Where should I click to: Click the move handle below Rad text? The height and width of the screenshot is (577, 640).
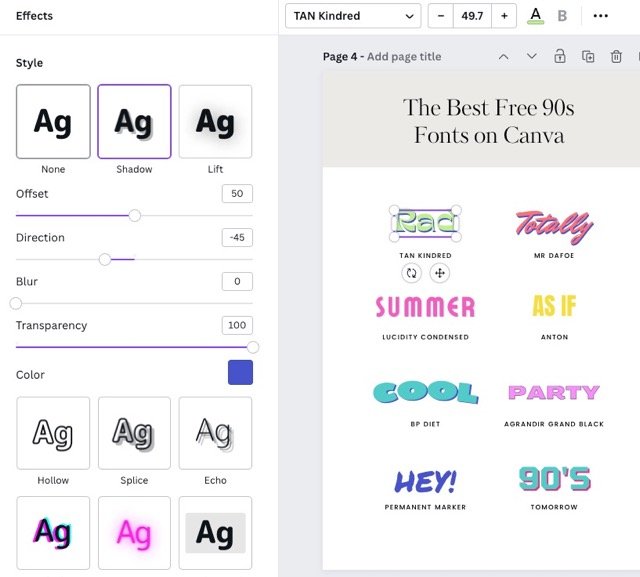(440, 273)
